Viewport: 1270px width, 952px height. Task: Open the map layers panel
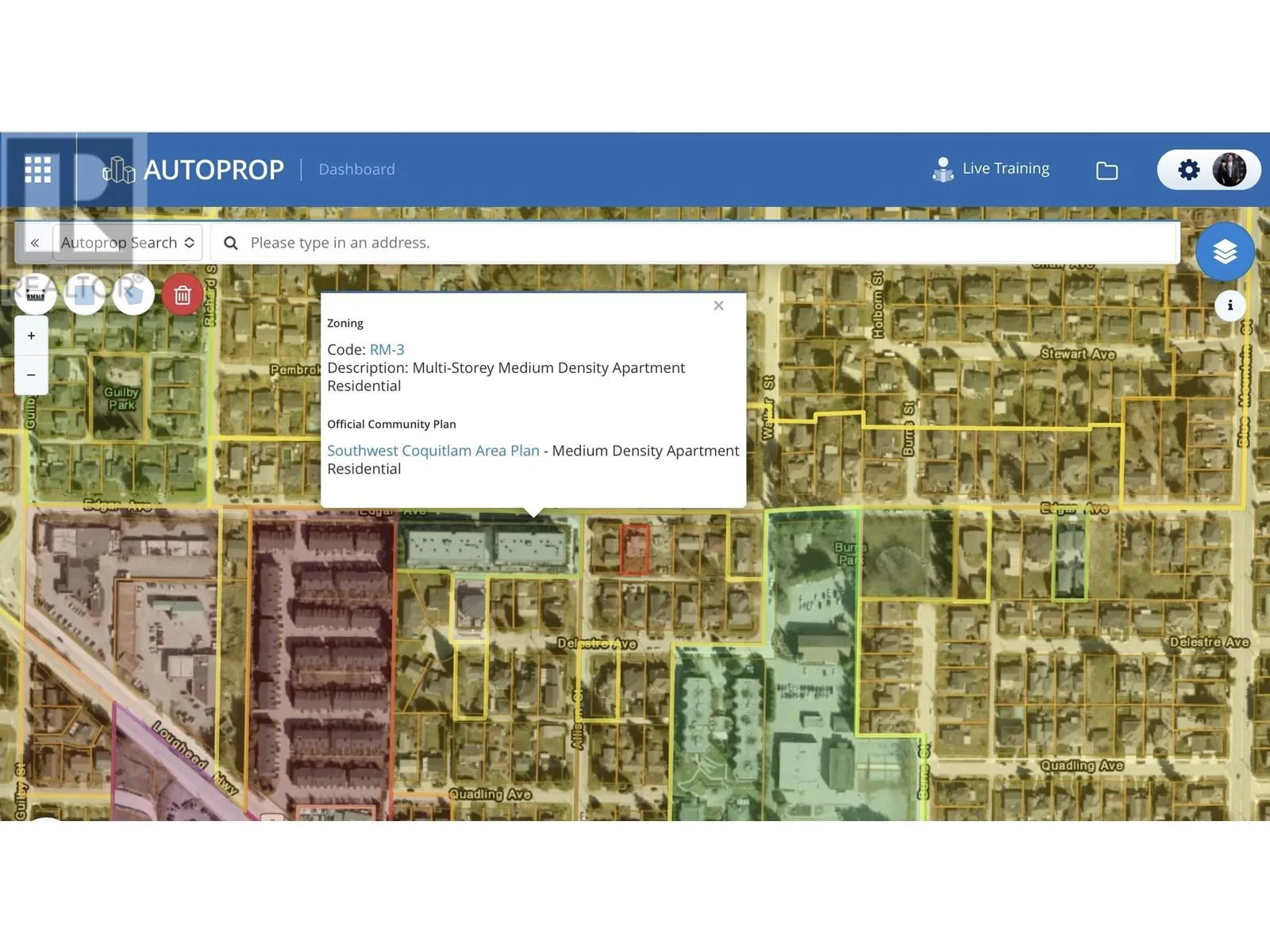[1225, 251]
